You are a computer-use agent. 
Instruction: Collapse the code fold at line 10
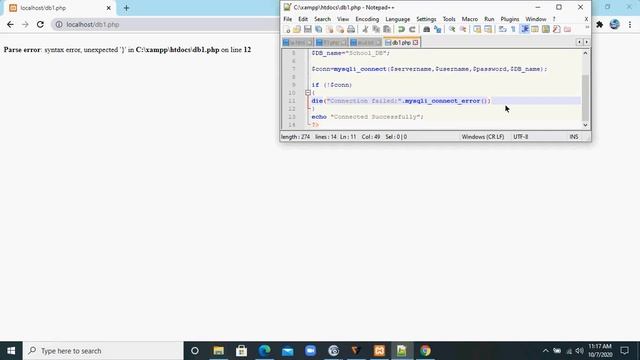tap(308, 93)
